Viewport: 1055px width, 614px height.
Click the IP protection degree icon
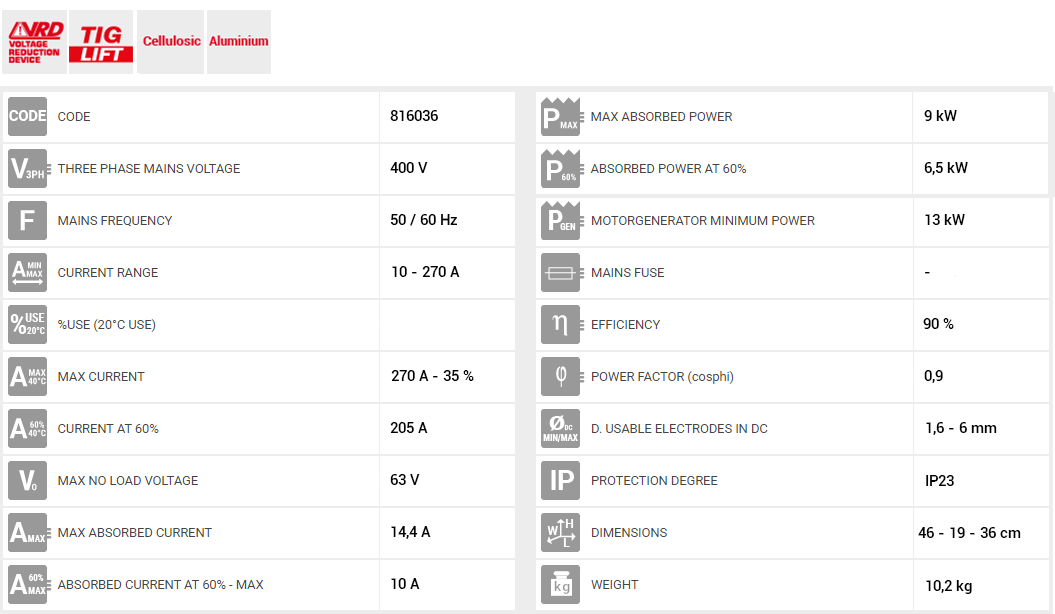tap(560, 480)
